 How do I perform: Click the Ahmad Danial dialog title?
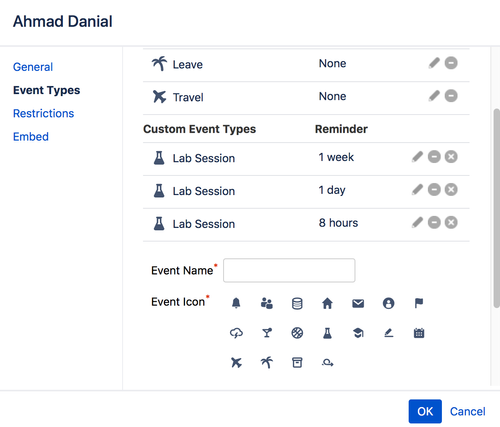(x=63, y=21)
